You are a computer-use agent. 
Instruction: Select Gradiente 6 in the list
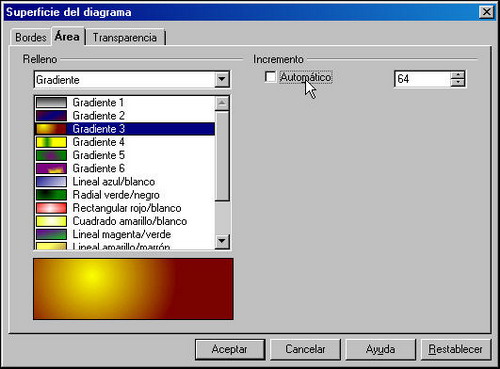coord(125,168)
